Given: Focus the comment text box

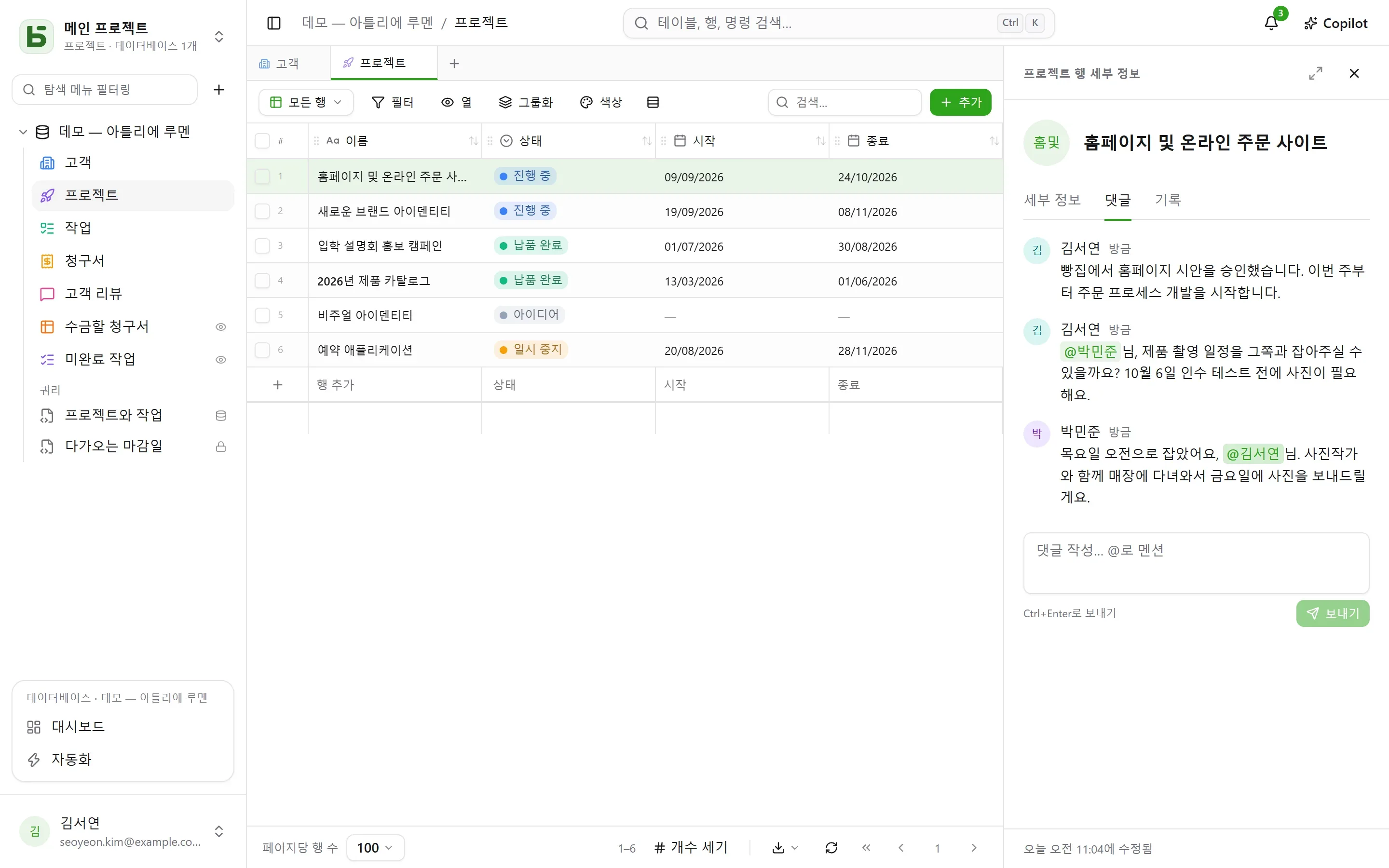Looking at the screenshot, I should pos(1196,563).
